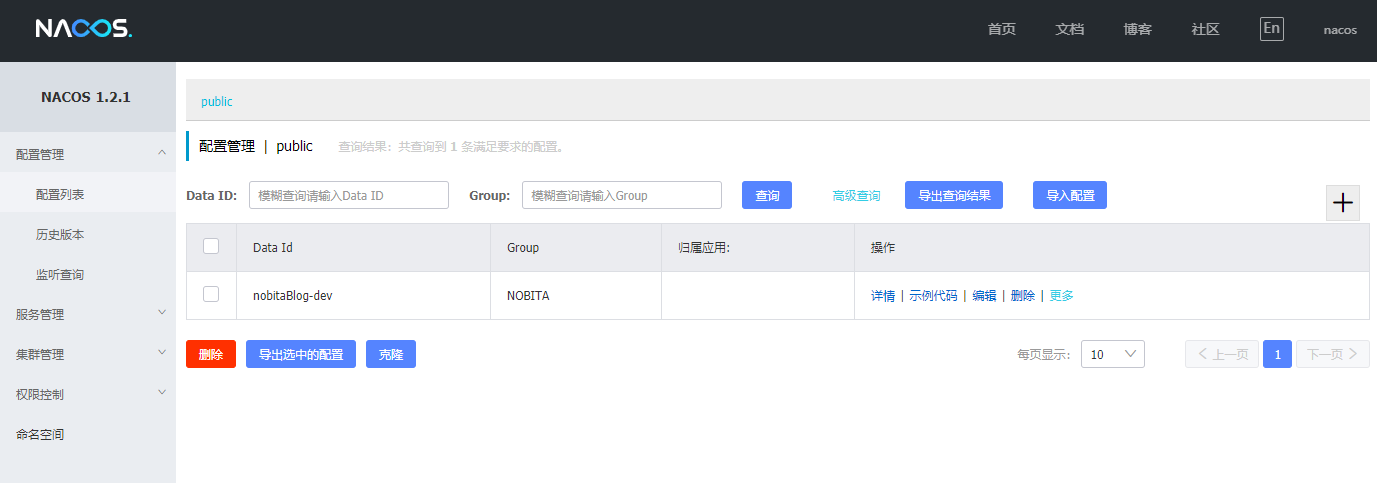Click the plus icon to add configuration
This screenshot has width=1377, height=483.
[x=1342, y=203]
